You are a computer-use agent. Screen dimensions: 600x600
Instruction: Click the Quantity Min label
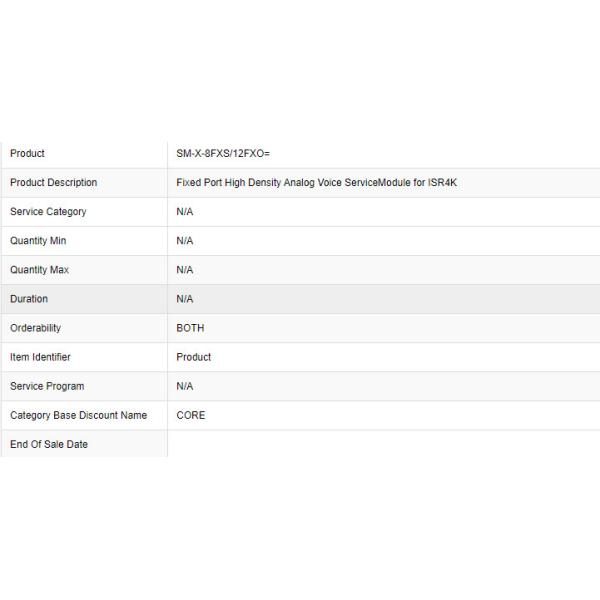38,241
